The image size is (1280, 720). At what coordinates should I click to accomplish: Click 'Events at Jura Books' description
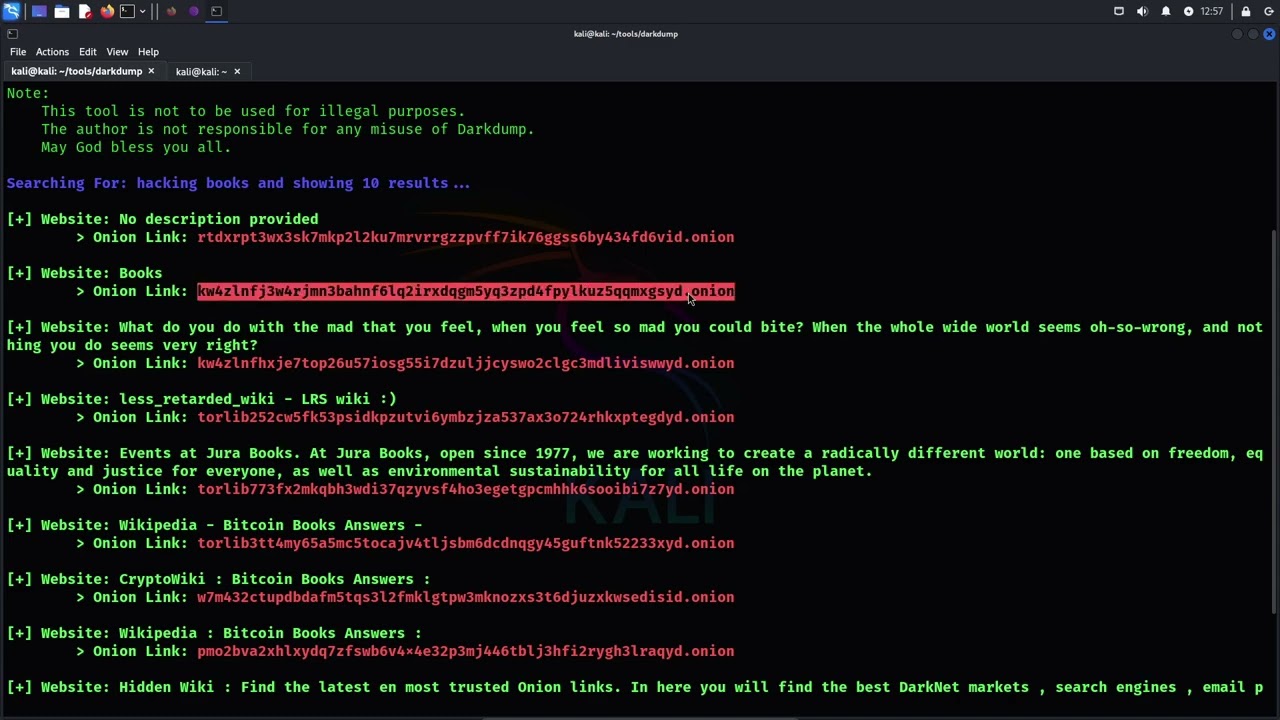click(634, 462)
